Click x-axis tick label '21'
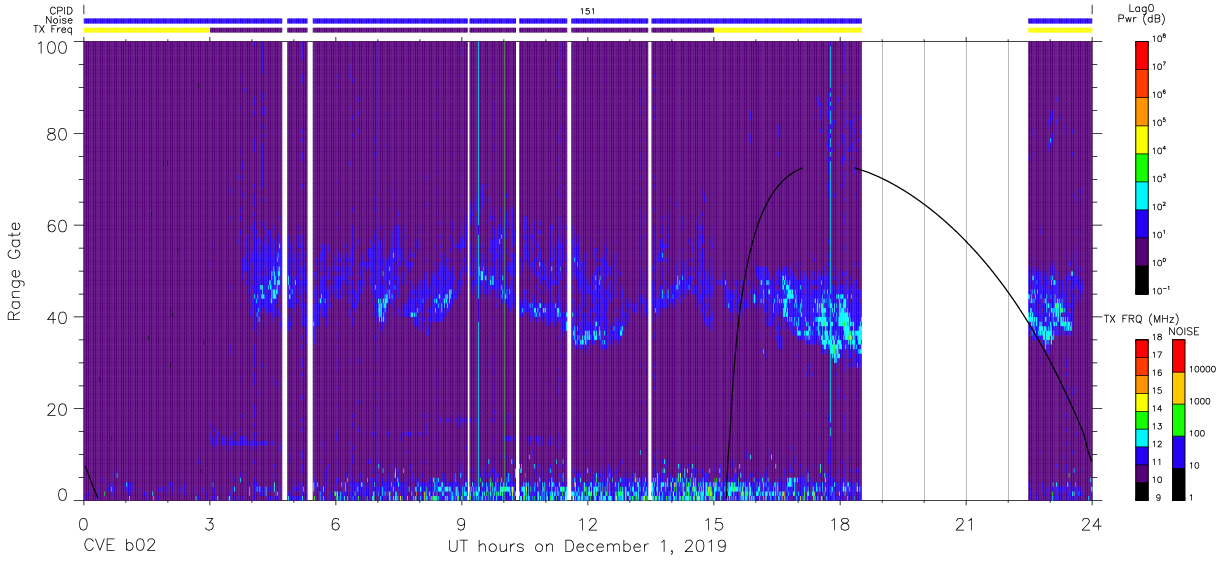1228x567 pixels. [x=966, y=523]
